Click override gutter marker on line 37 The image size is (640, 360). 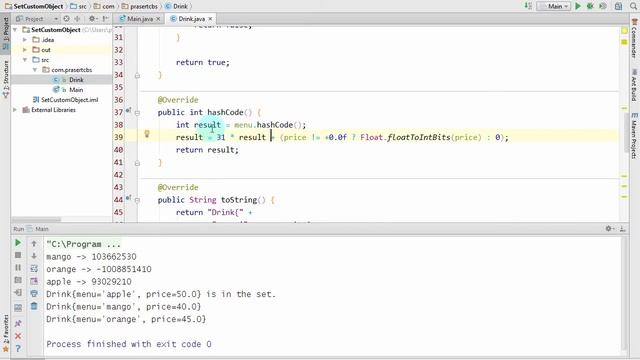[128, 110]
